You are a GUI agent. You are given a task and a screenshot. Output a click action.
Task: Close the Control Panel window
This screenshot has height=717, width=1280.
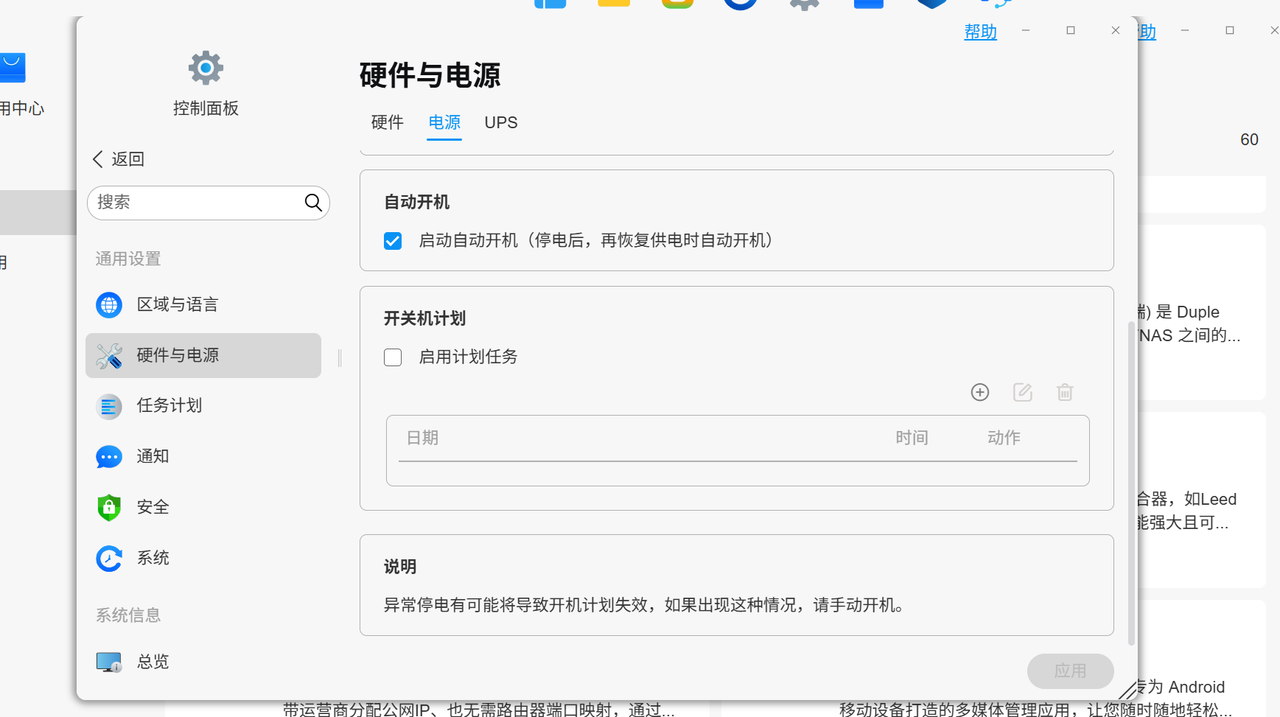tap(1115, 31)
